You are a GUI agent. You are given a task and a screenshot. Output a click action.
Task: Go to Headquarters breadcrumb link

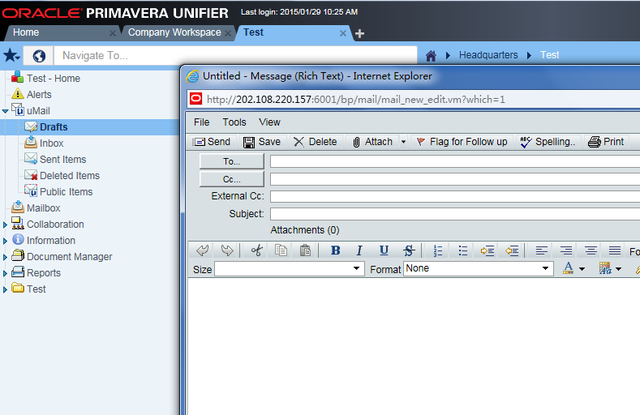pyautogui.click(x=488, y=55)
